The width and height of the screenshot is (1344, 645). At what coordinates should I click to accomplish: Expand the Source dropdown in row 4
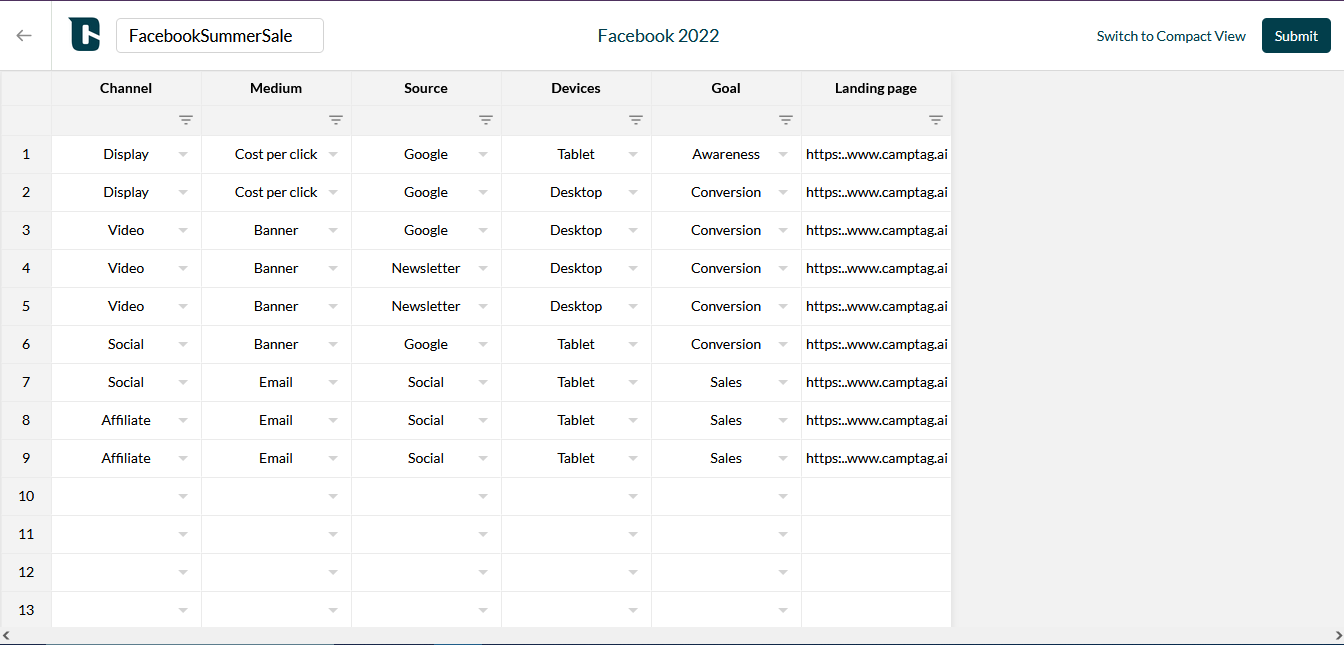coord(483,268)
